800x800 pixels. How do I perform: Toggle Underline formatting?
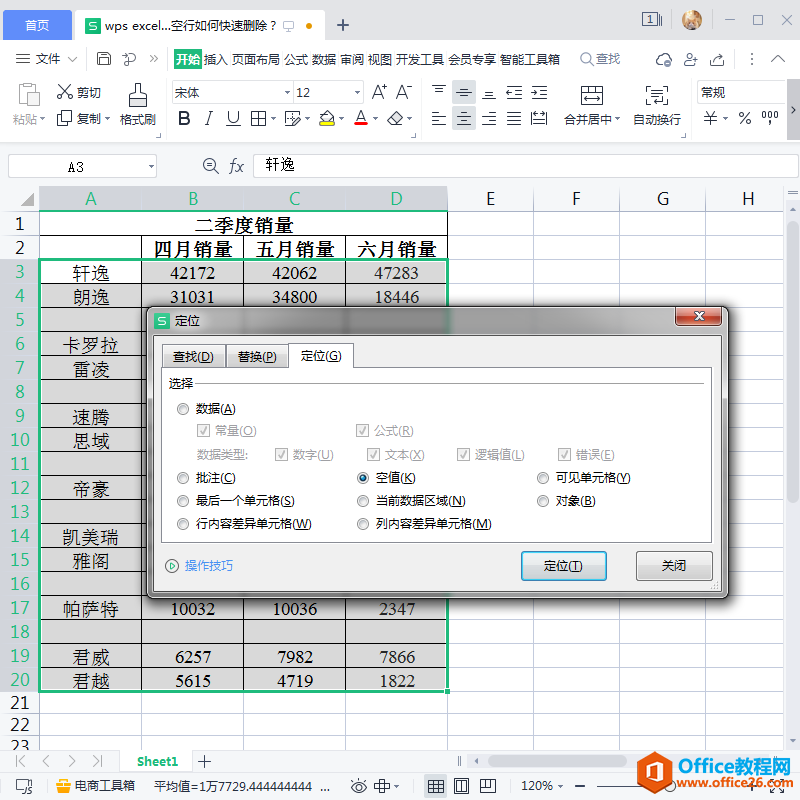[233, 119]
